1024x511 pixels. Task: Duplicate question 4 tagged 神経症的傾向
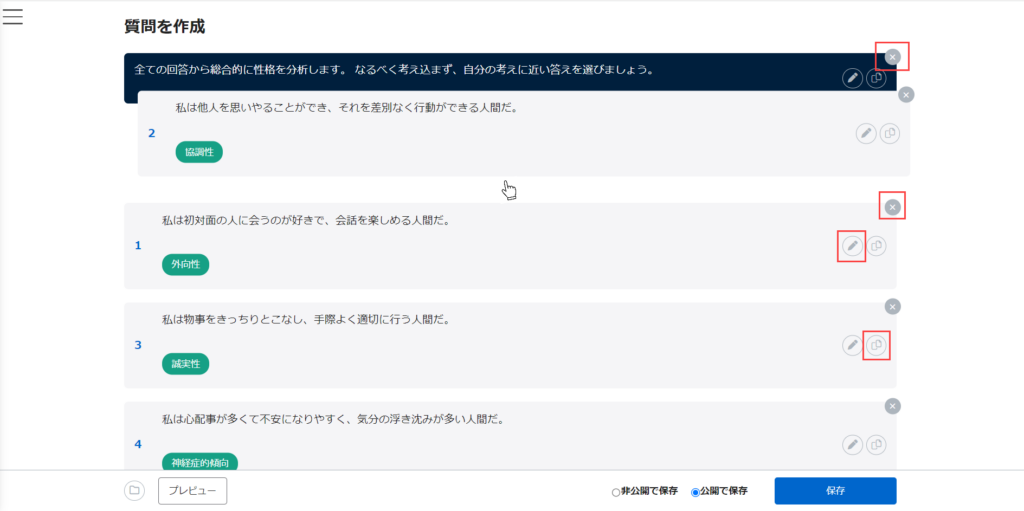876,445
